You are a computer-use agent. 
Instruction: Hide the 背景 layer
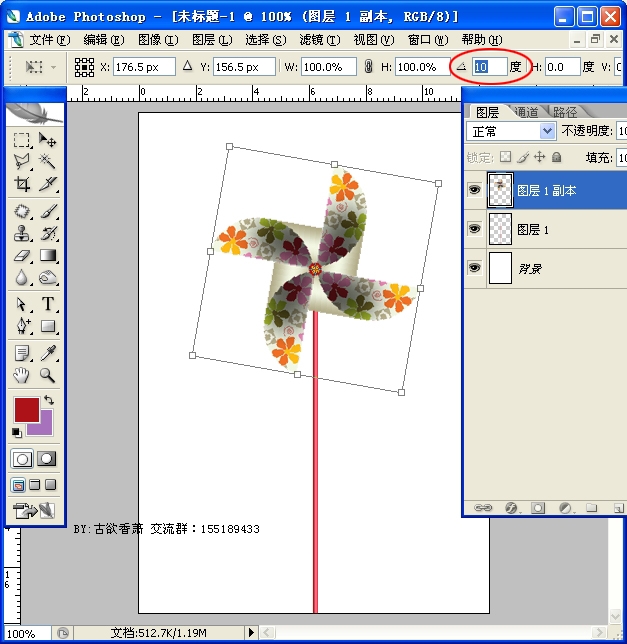coord(475,268)
